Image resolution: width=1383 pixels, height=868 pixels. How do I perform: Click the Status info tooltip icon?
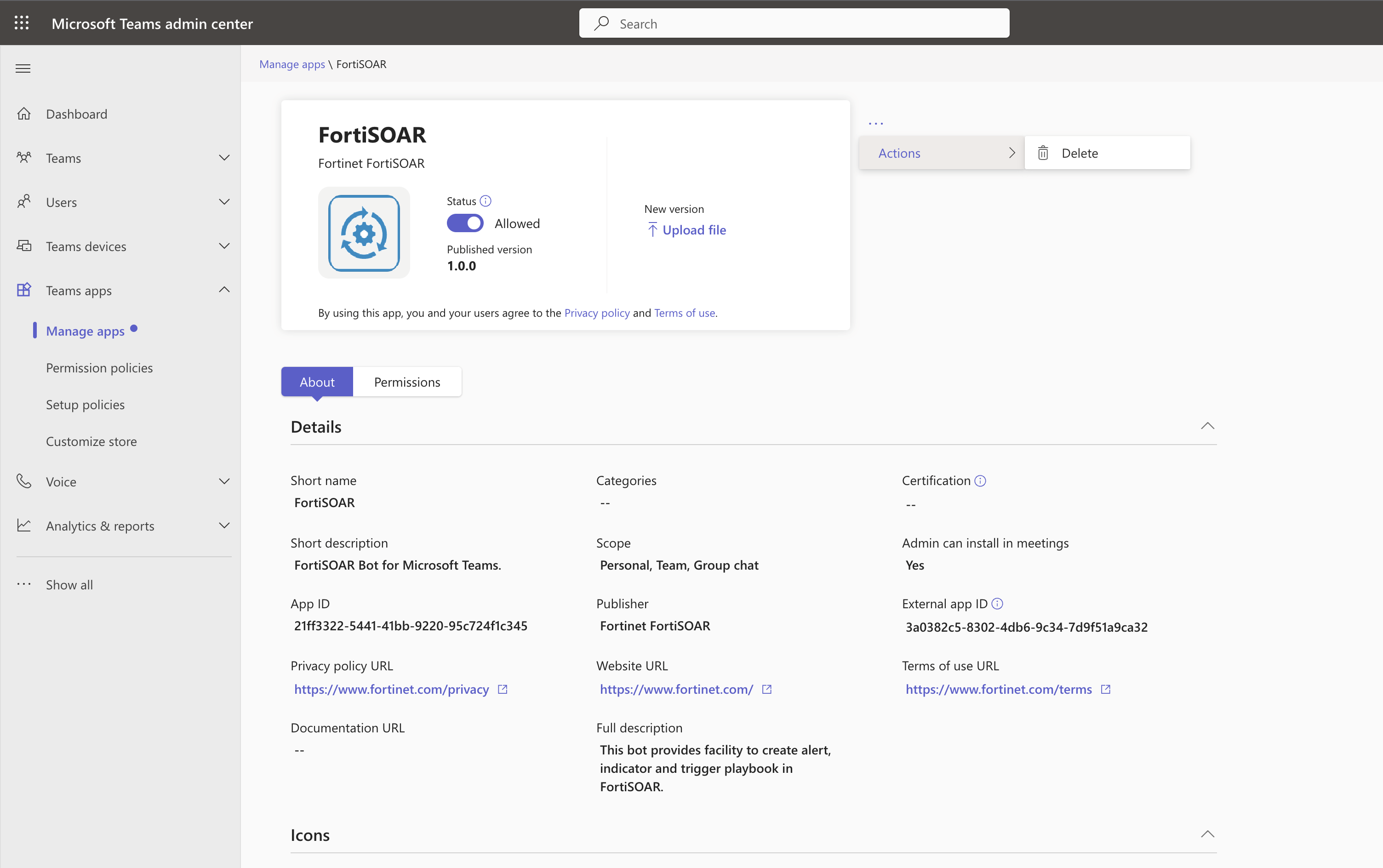[485, 200]
